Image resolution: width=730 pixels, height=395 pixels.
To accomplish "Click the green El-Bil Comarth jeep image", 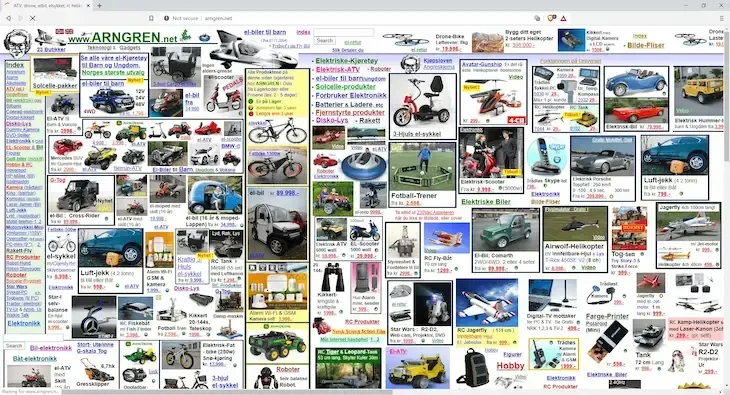I will (505, 230).
